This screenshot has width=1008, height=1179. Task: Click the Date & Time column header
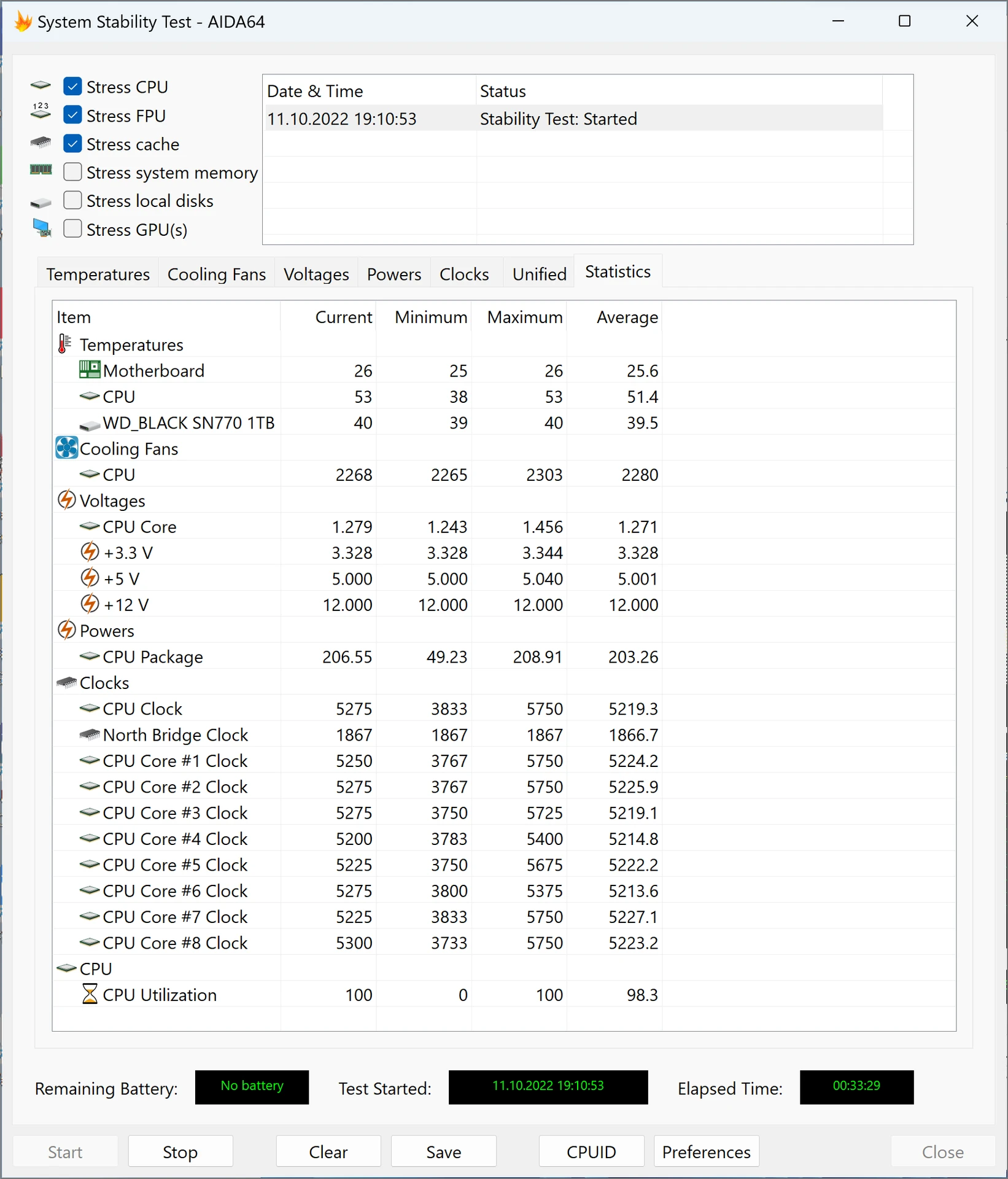pos(370,91)
